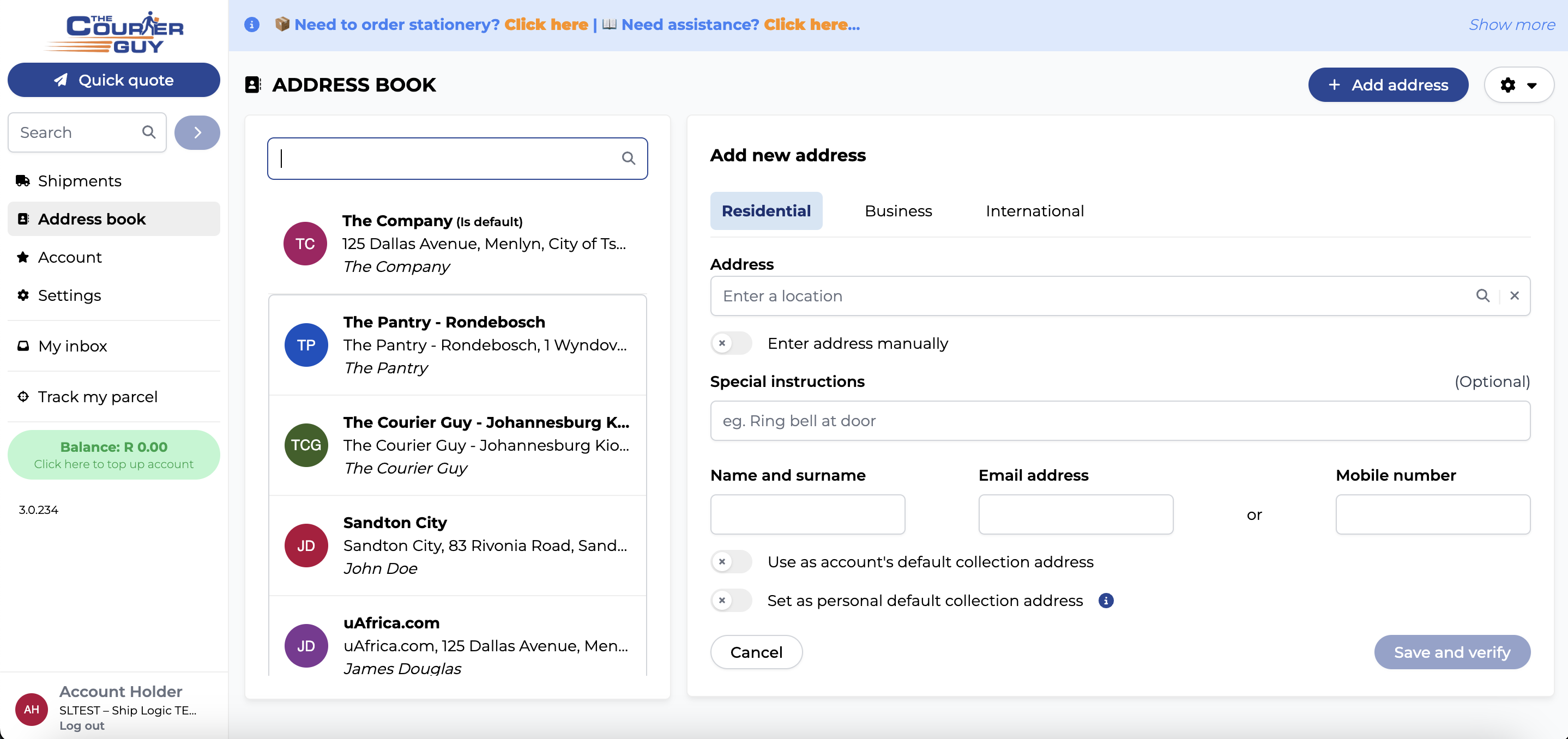Click Log out link
Image resolution: width=1568 pixels, height=739 pixels.
click(x=82, y=725)
